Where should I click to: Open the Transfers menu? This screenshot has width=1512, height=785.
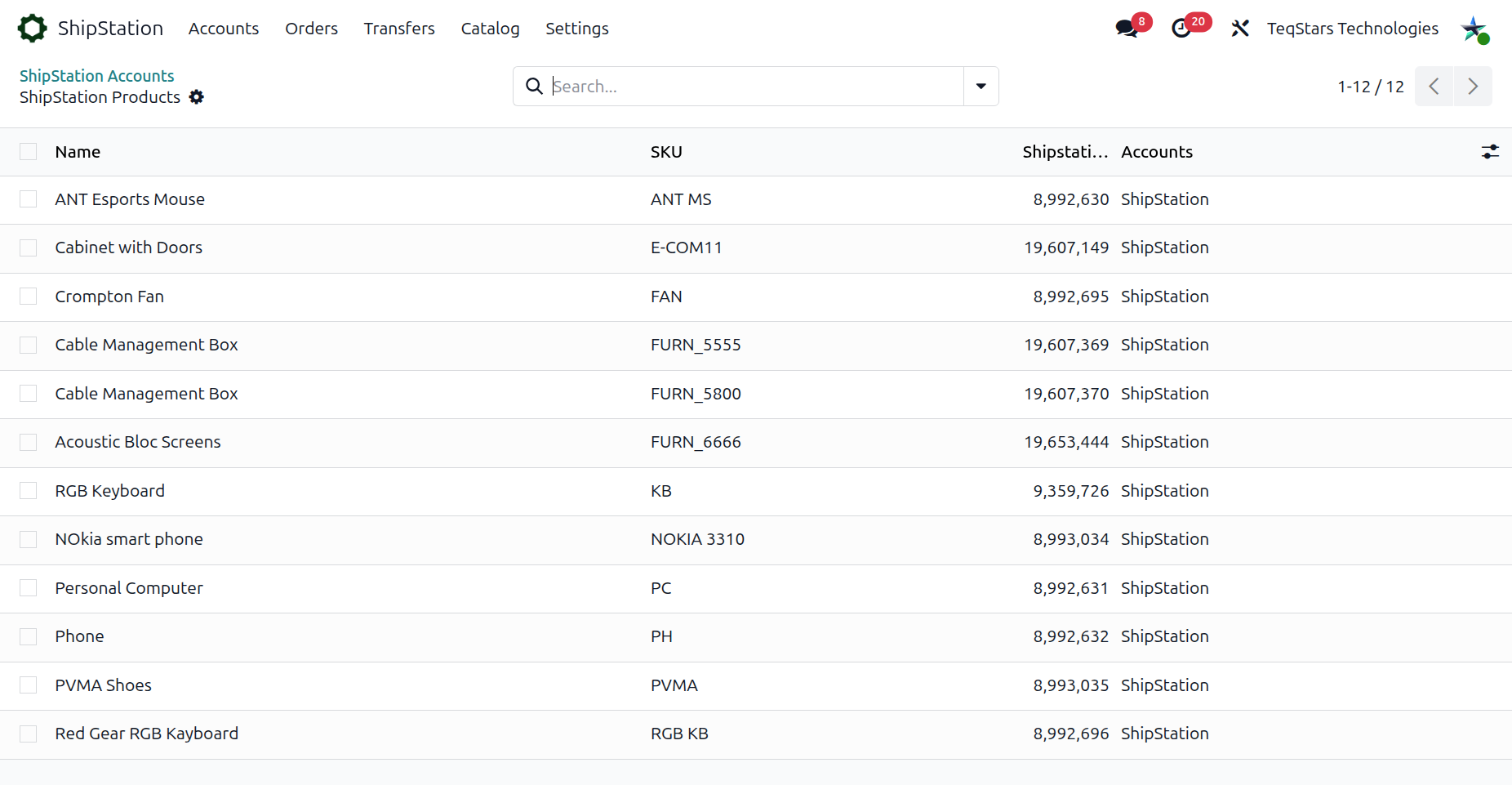pyautogui.click(x=399, y=29)
